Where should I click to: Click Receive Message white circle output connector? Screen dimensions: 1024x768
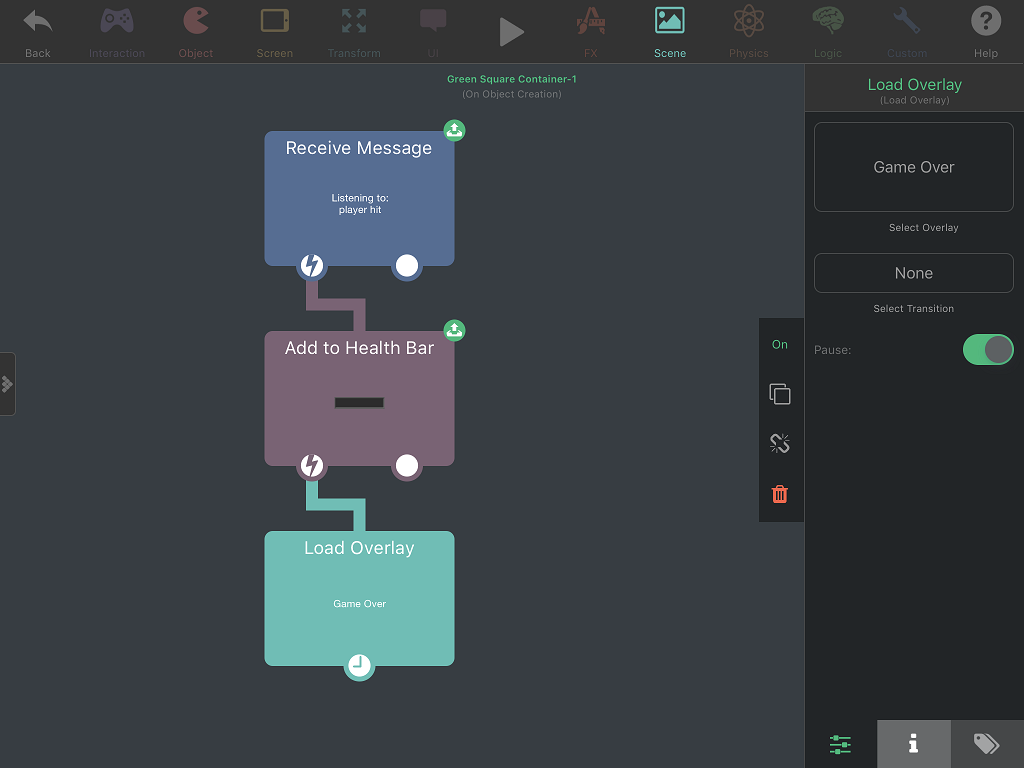click(x=407, y=266)
